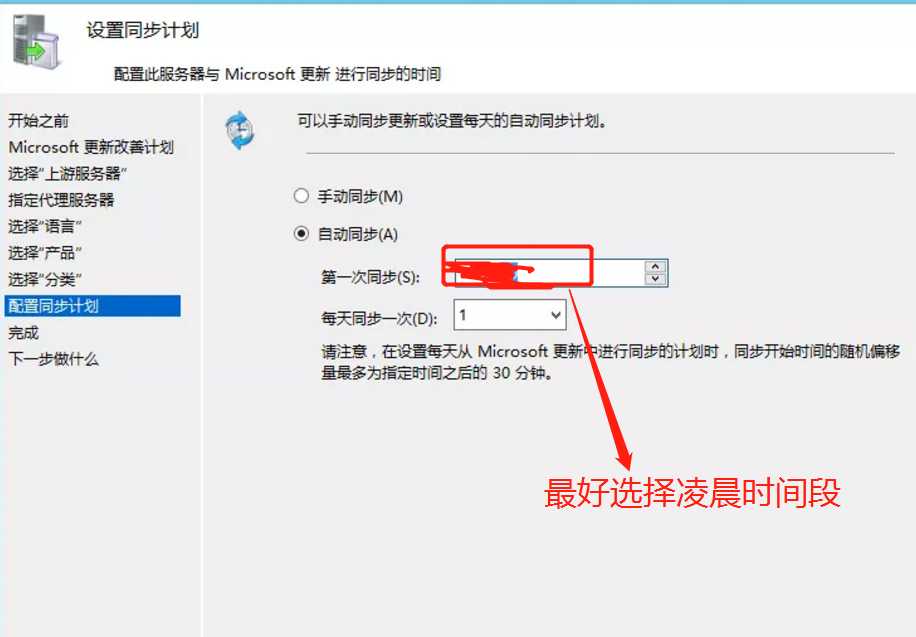Viewport: 916px width, 637px height.
Task: Open Microsoft 更新改善计划 step
Action: coord(91,147)
